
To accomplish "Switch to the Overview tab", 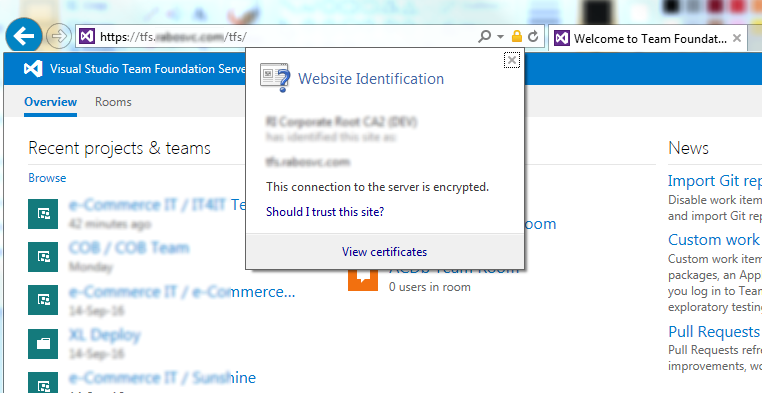I will [51, 102].
